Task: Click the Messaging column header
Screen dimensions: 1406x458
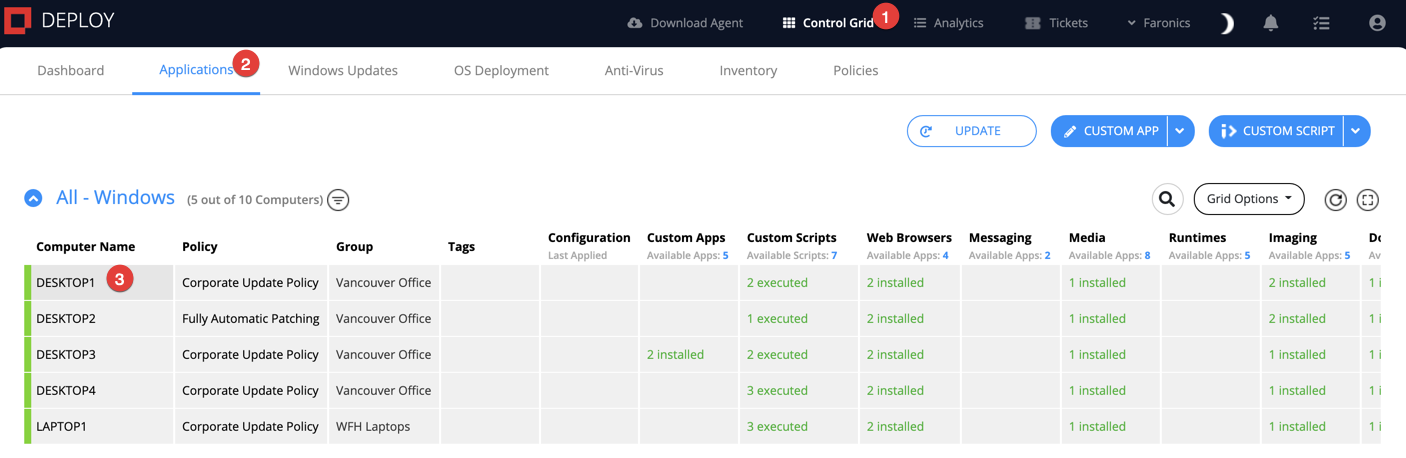Action: click(x=1000, y=238)
